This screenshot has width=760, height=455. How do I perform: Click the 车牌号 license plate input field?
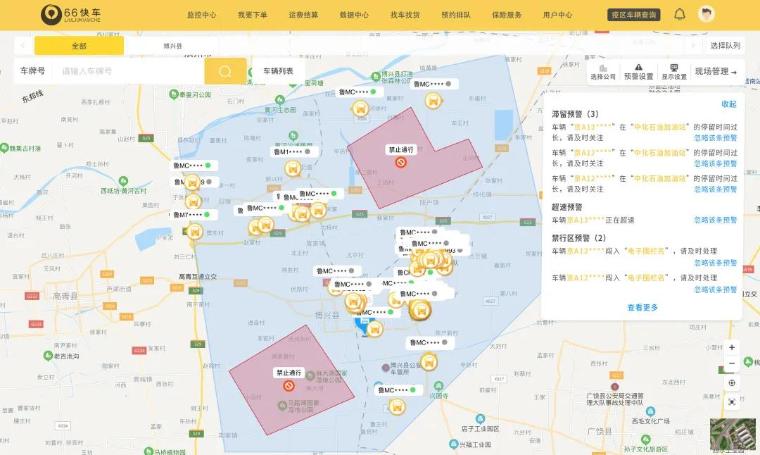tap(130, 71)
